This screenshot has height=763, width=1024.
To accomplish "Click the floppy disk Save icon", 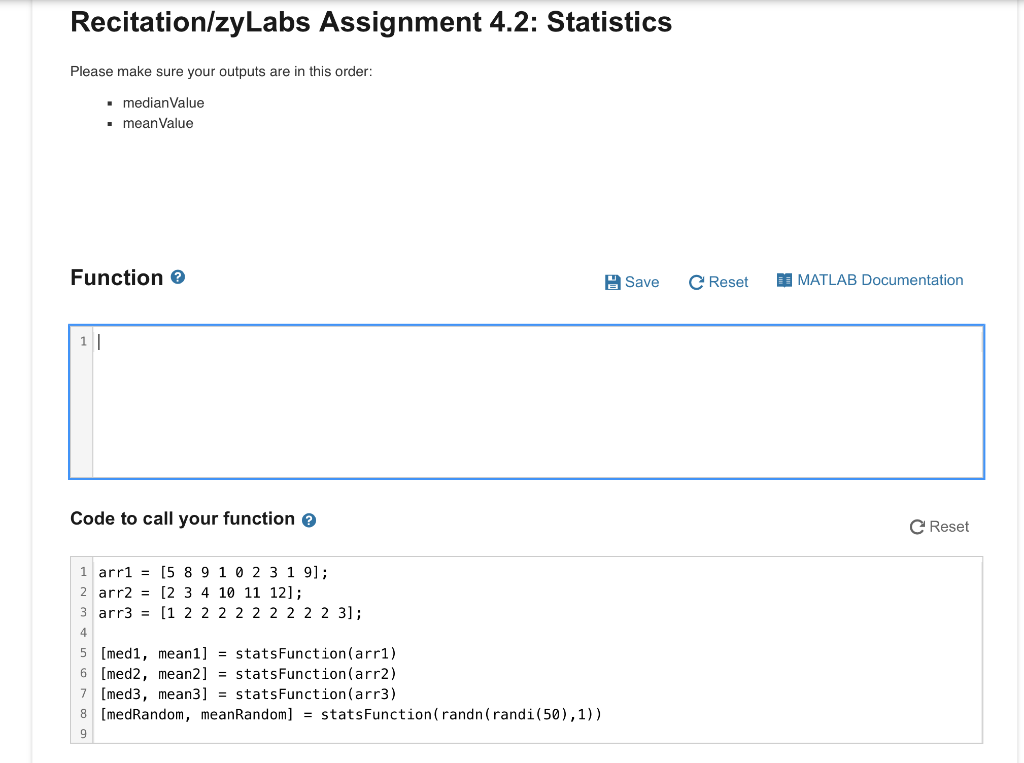I will (x=613, y=282).
